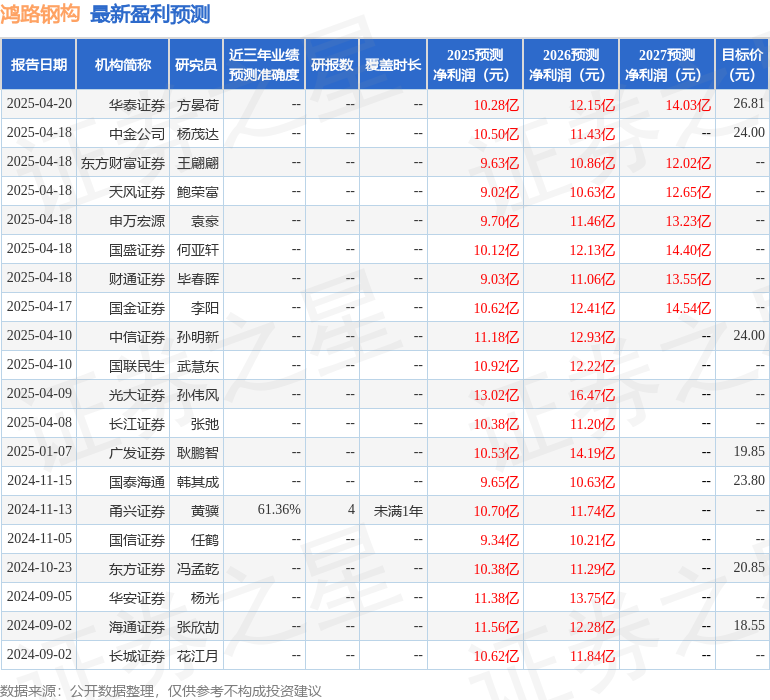The height and width of the screenshot is (700, 770).
Task: Click the 鸿路钢构 stock name title
Action: pyautogui.click(x=40, y=14)
